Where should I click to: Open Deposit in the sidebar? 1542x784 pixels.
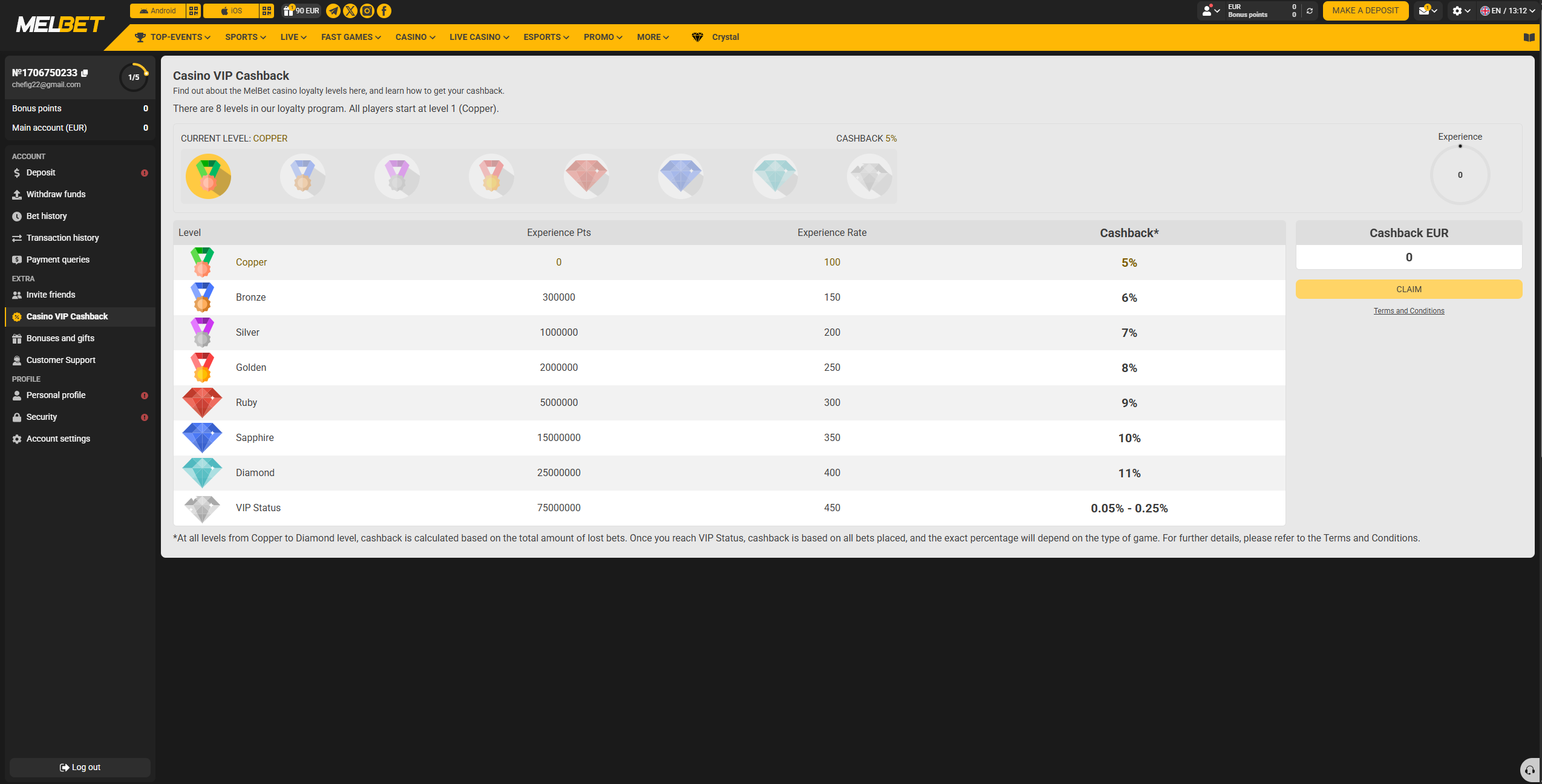click(x=80, y=173)
